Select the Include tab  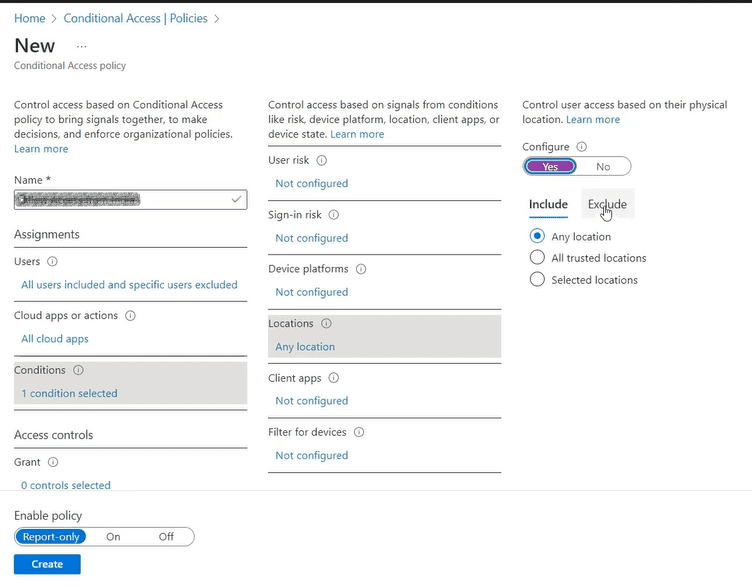[x=548, y=205]
